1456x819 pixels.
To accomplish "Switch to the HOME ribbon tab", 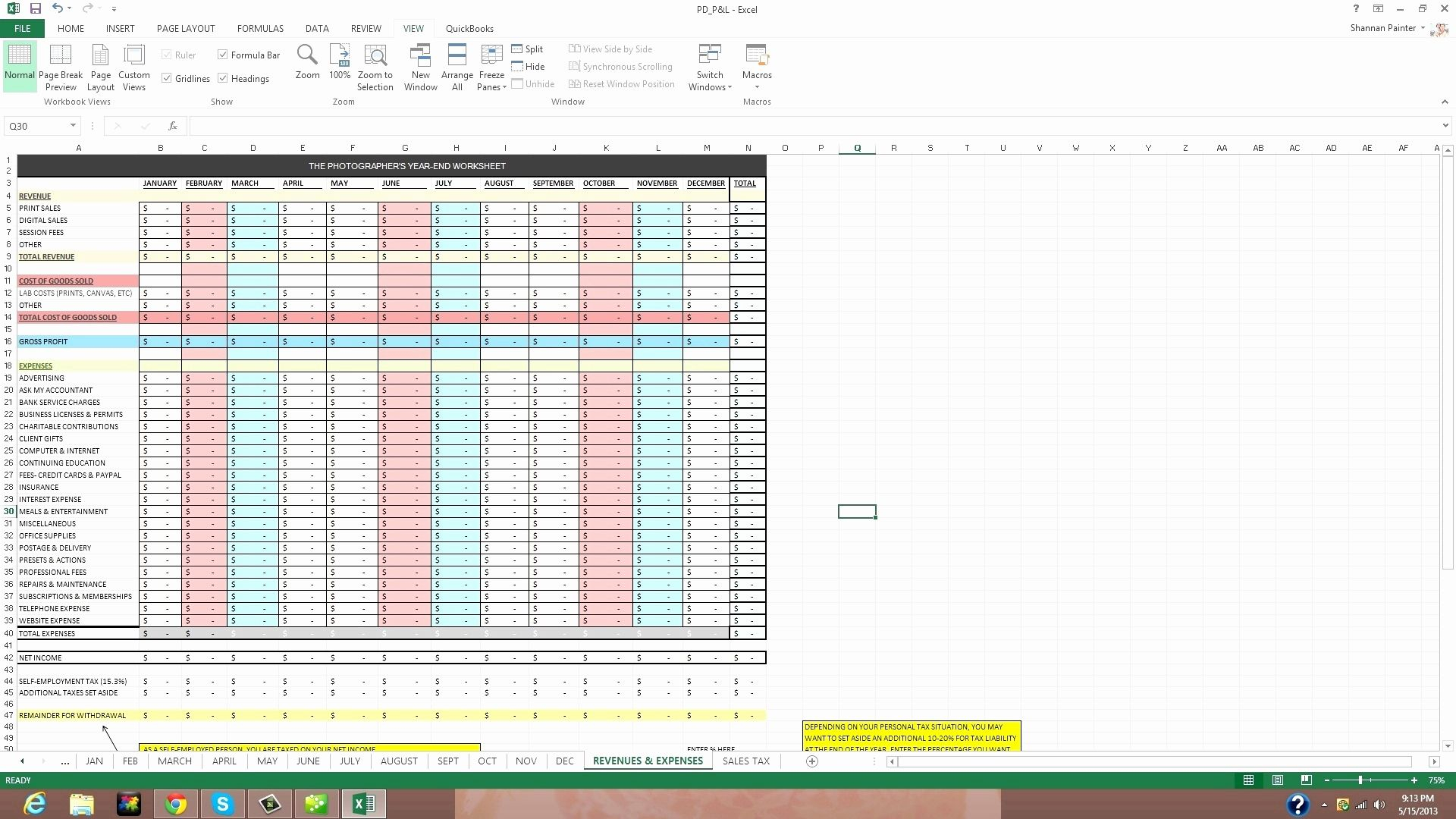I will pos(71,28).
